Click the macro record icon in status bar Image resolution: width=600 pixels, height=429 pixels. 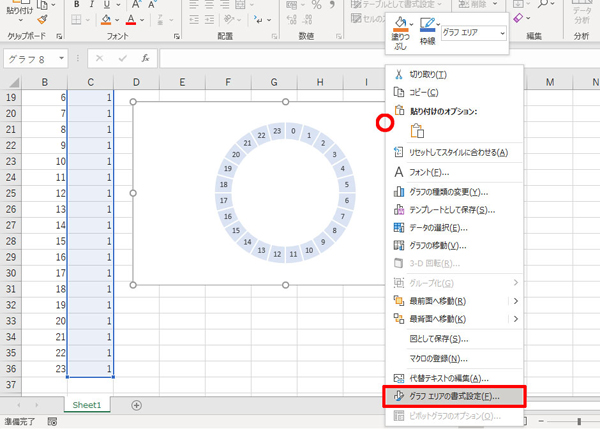pos(52,422)
